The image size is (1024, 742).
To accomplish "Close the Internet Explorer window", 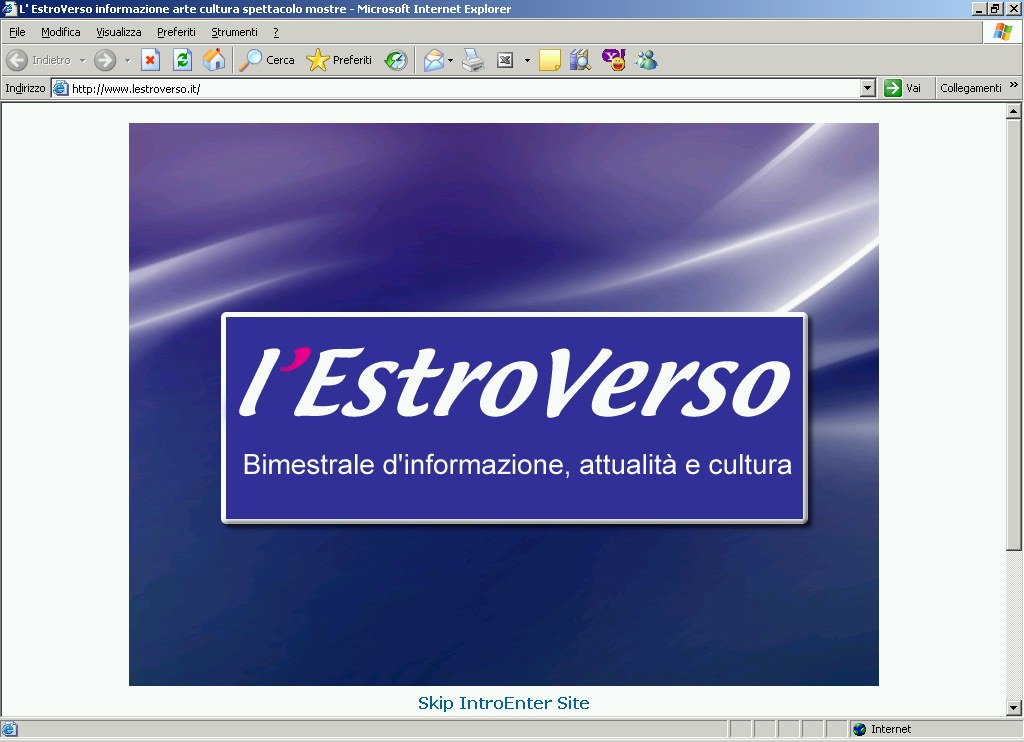I will [x=1012, y=8].
